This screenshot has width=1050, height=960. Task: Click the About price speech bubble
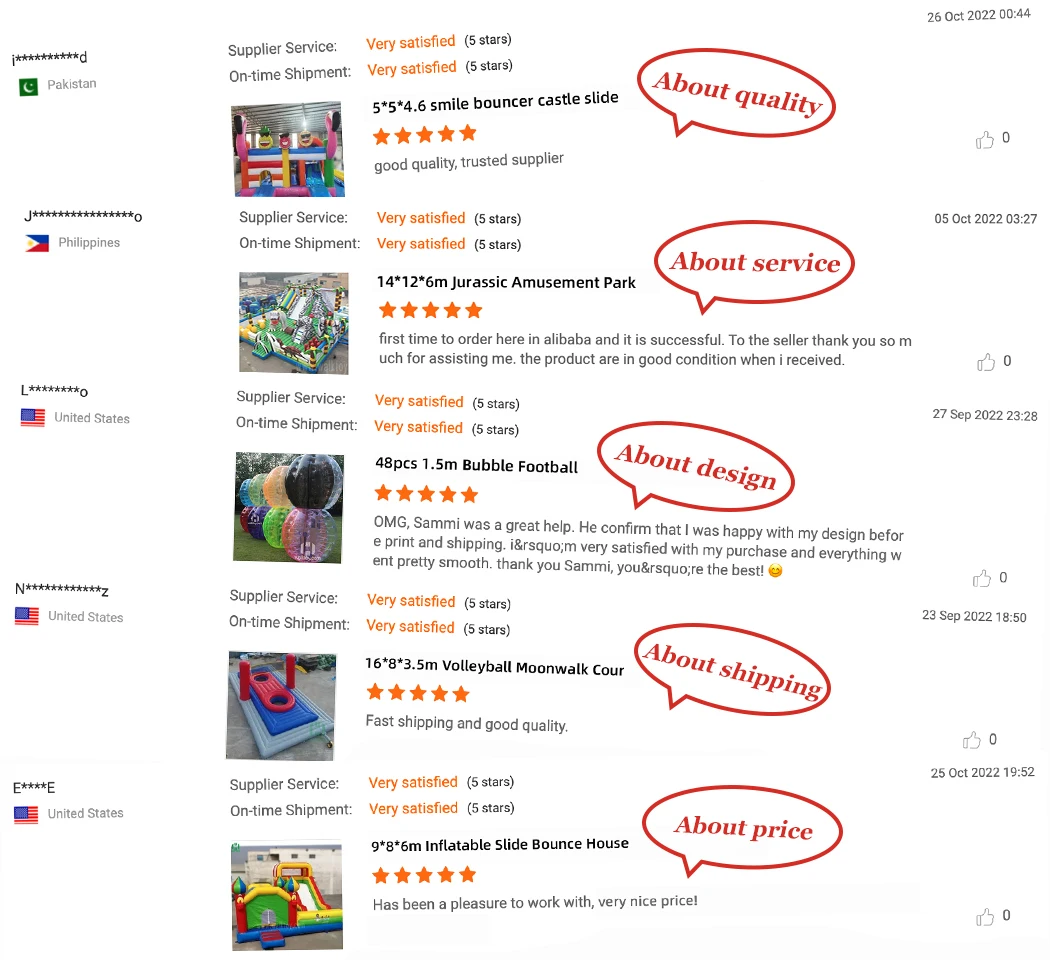pos(742,829)
